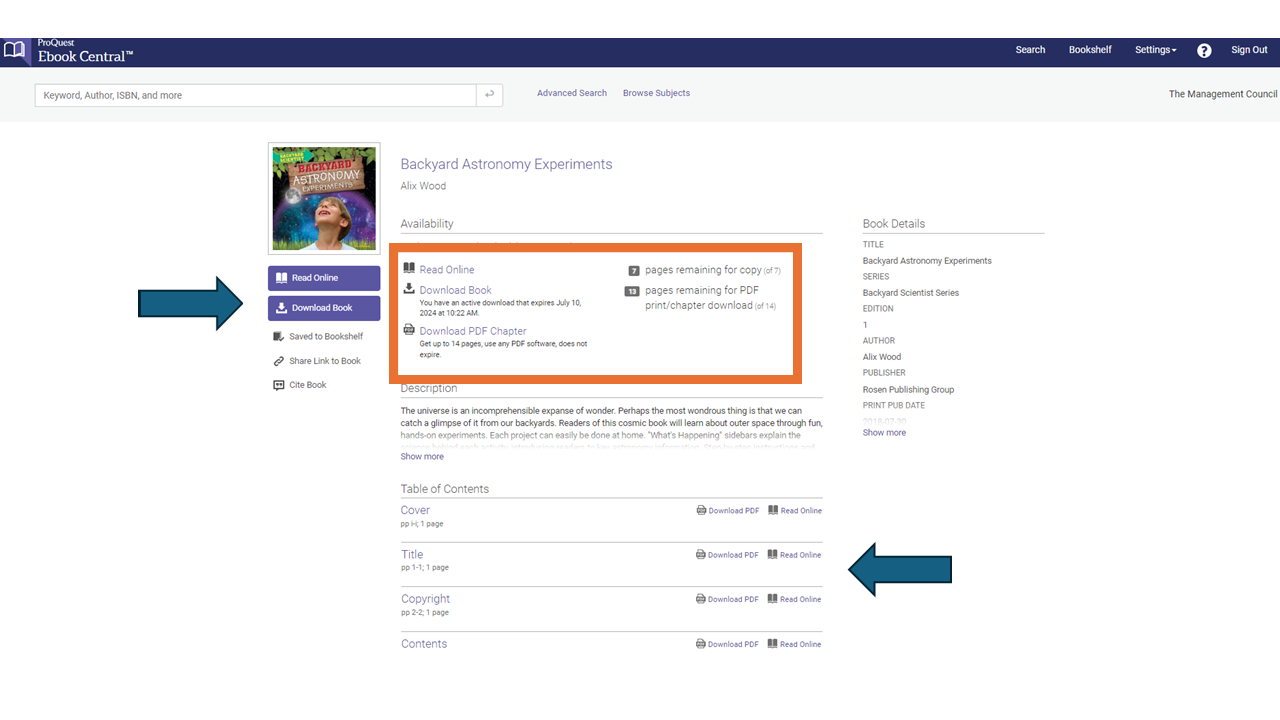Sign Out of Ebook Central
1280x720 pixels.
click(x=1249, y=50)
